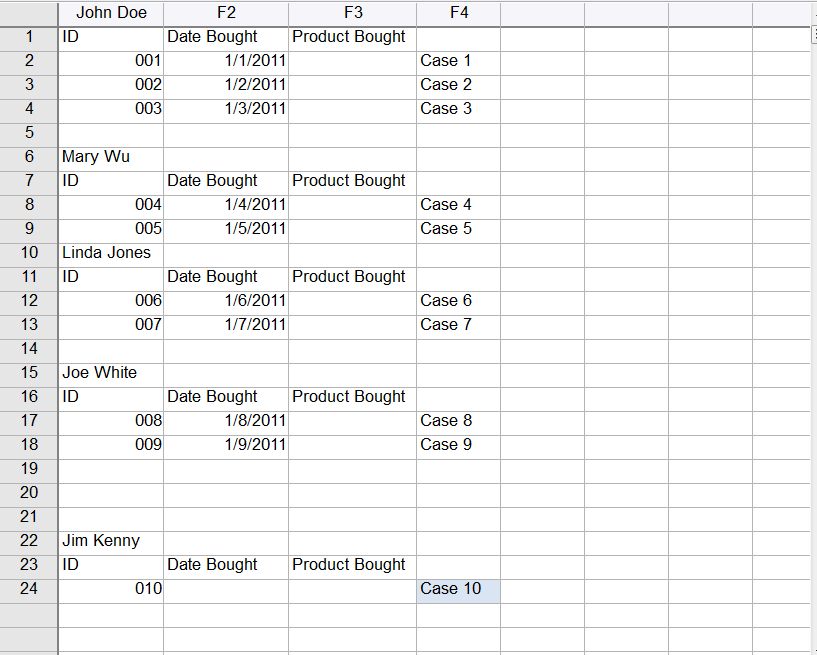Click the empty row 14 header
817x655 pixels.
pyautogui.click(x=29, y=349)
